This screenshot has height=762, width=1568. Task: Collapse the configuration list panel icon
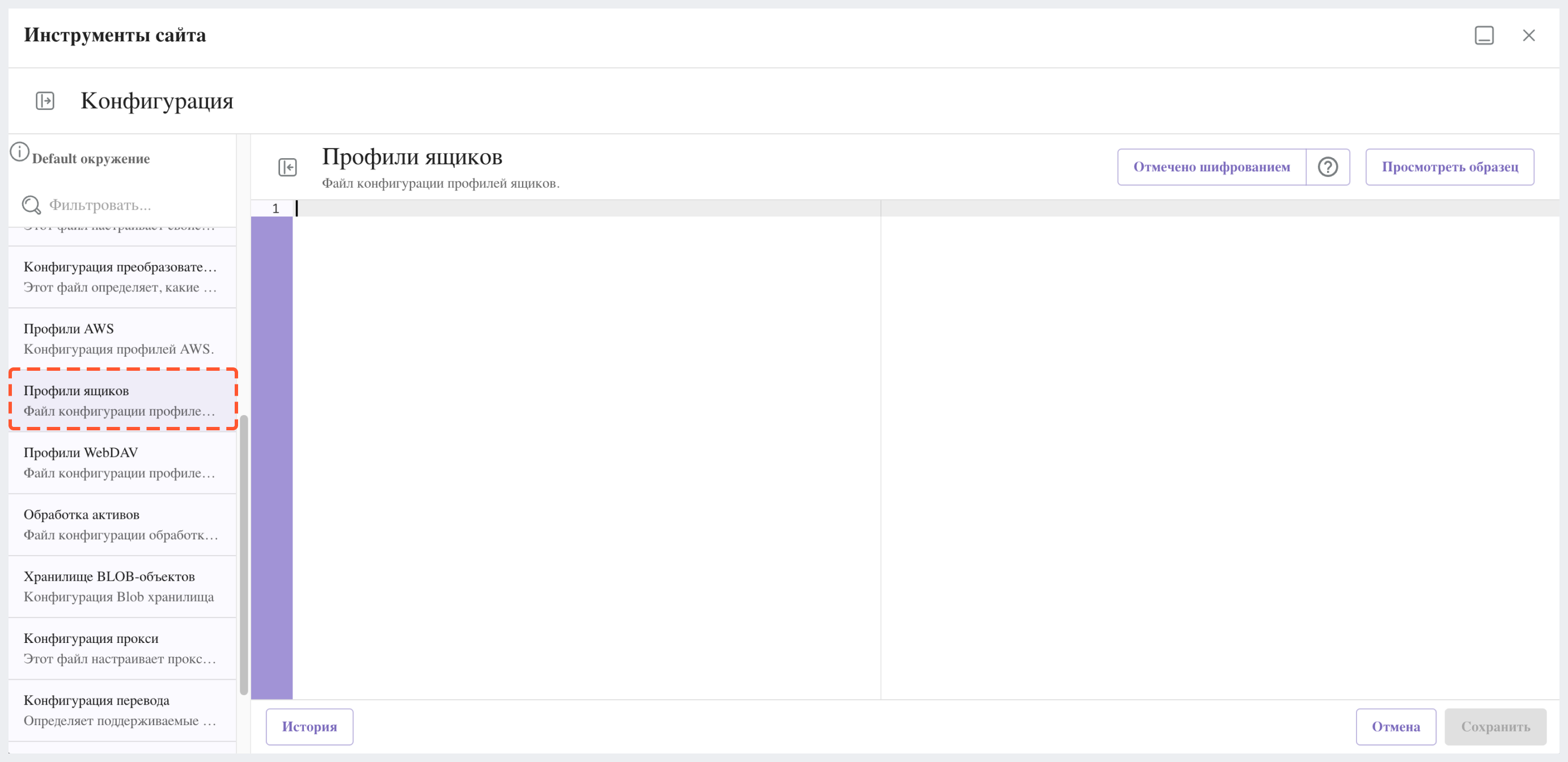pyautogui.click(x=287, y=167)
